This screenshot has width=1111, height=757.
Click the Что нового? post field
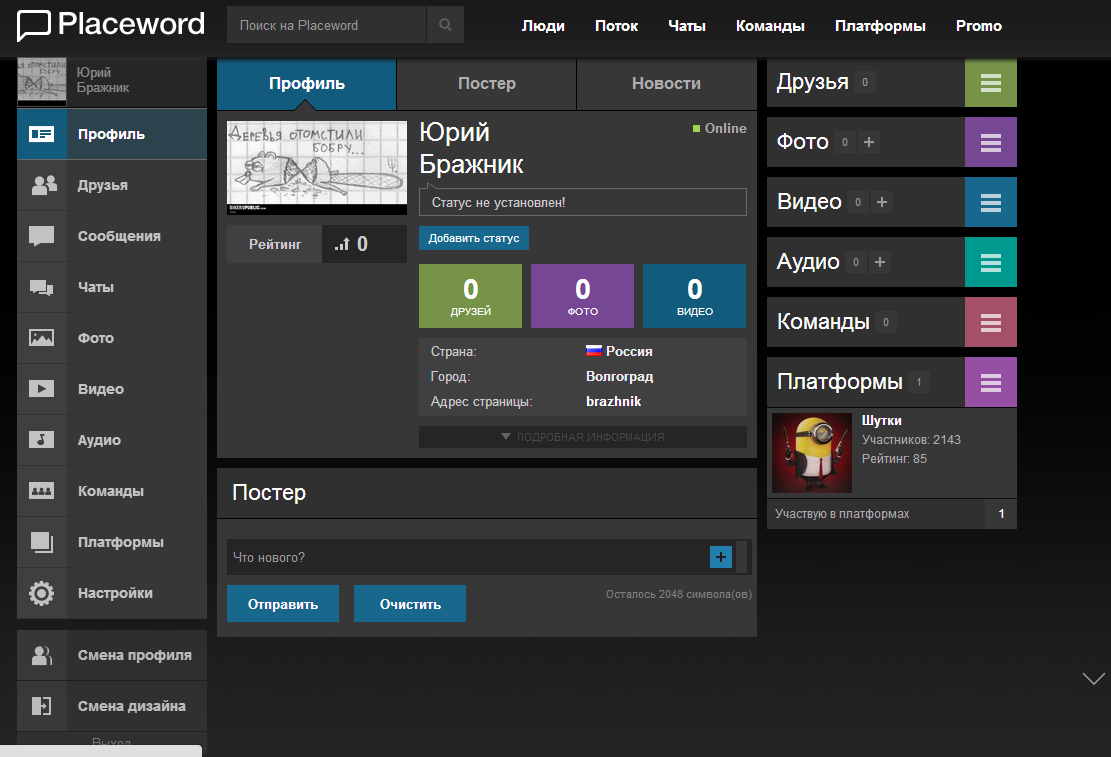(x=468, y=557)
